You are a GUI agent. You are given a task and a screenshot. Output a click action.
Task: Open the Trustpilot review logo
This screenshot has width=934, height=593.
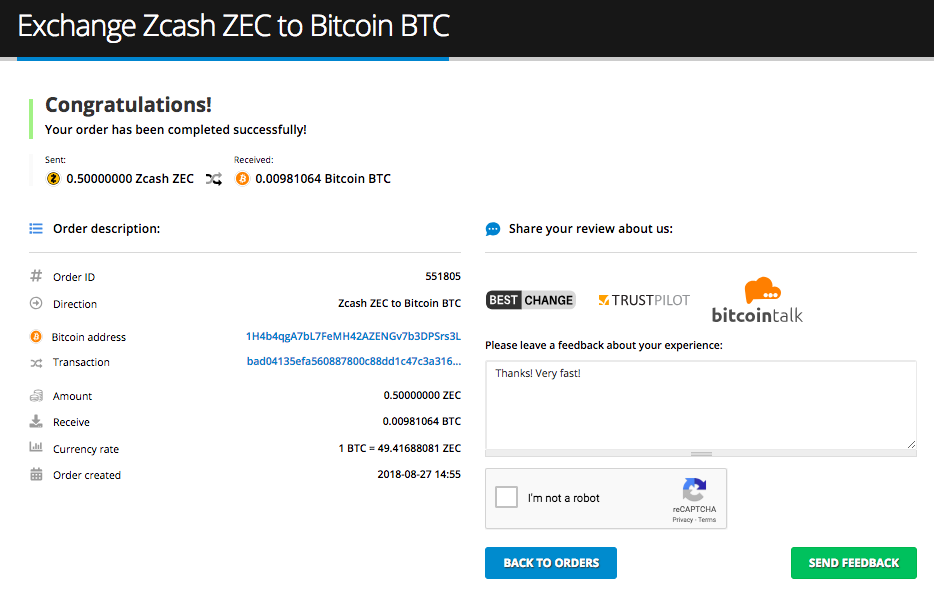(x=644, y=300)
